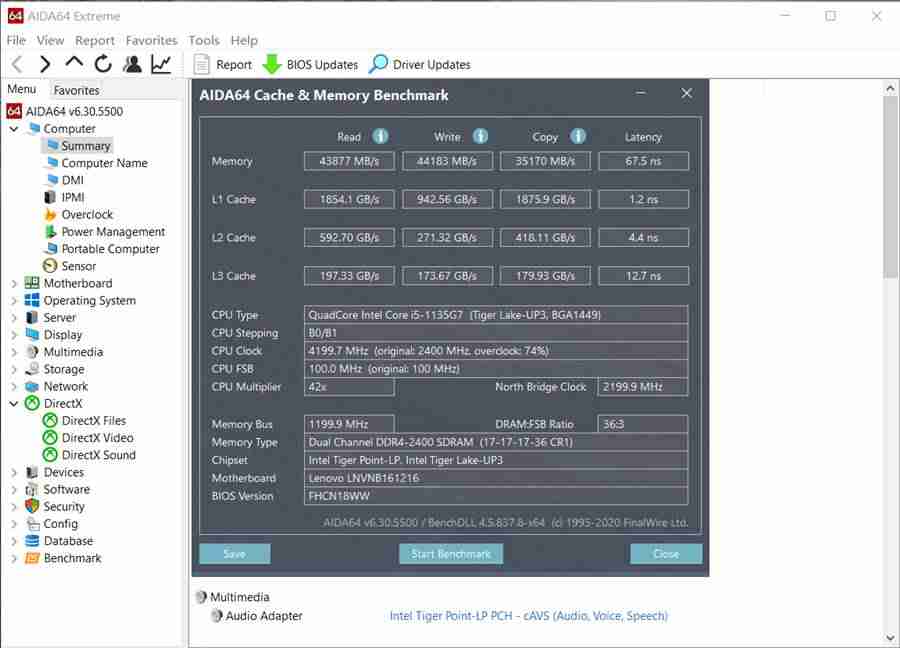Expand the Network tree node

point(14,387)
